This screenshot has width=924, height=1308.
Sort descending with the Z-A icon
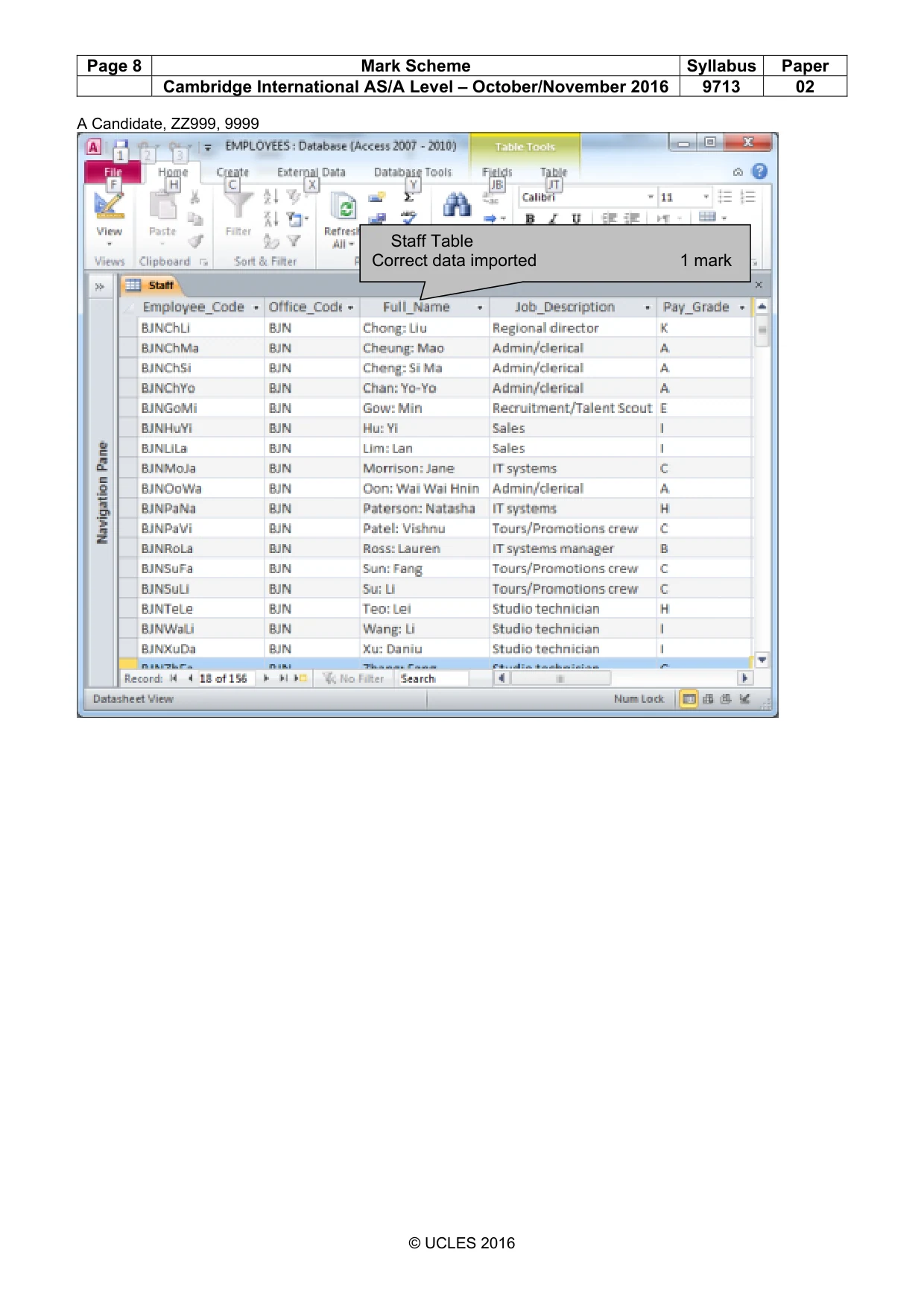click(x=270, y=219)
